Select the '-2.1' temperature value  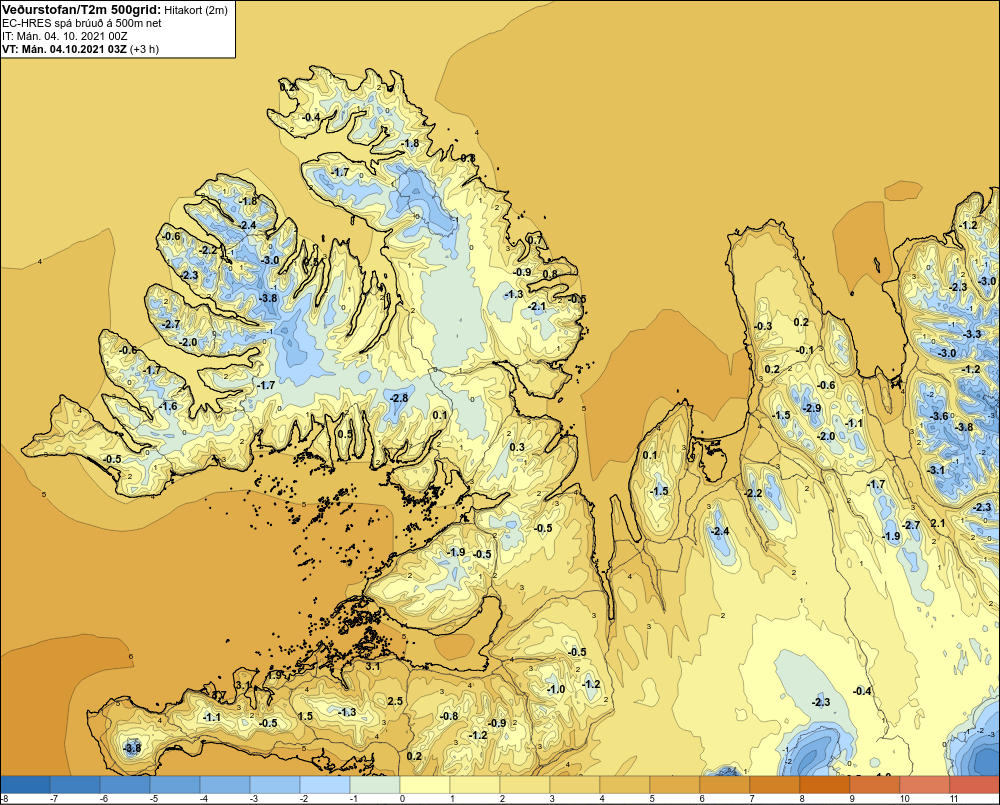coord(537,307)
